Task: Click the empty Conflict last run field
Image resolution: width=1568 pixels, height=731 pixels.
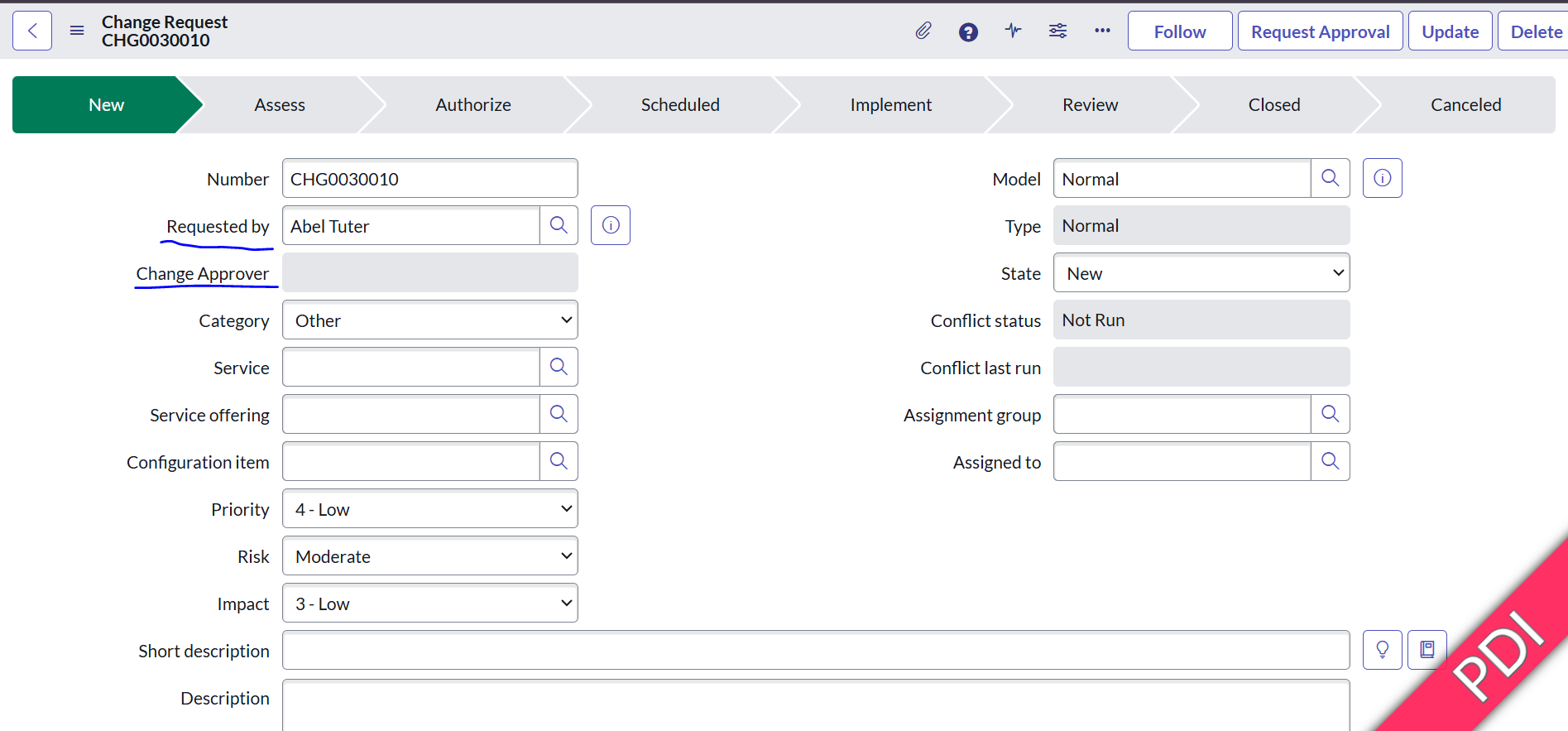Action: click(x=1201, y=367)
